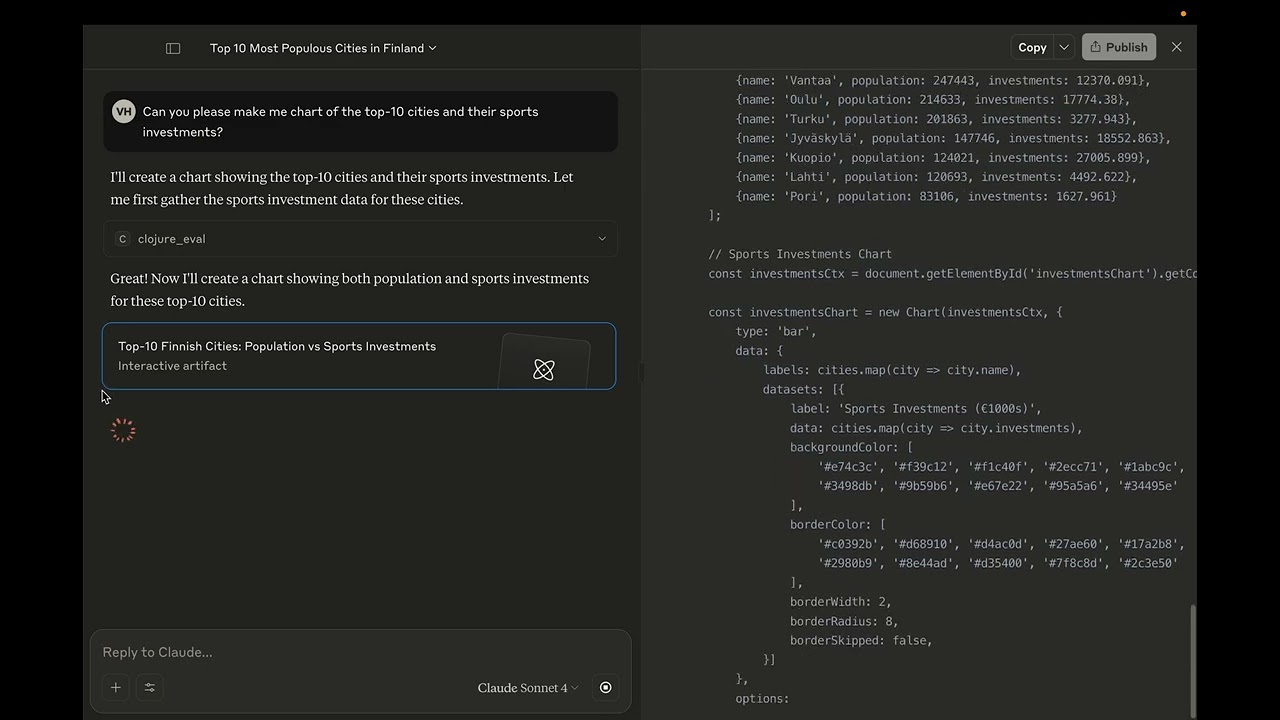Click the '// Sports Investments Chart' comment
Viewport: 1280px width, 720px height.
[x=800, y=254]
